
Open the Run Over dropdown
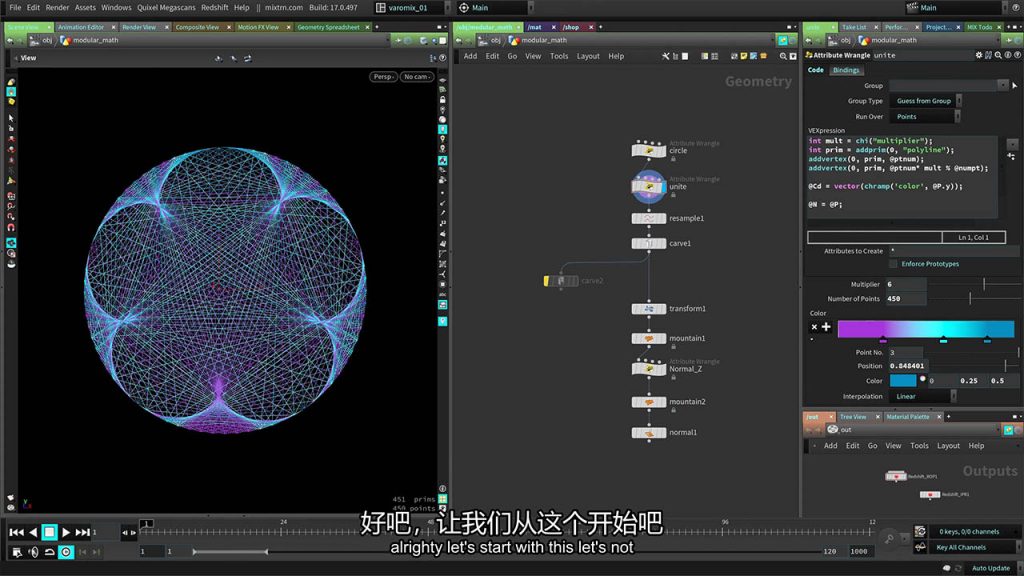click(x=925, y=116)
